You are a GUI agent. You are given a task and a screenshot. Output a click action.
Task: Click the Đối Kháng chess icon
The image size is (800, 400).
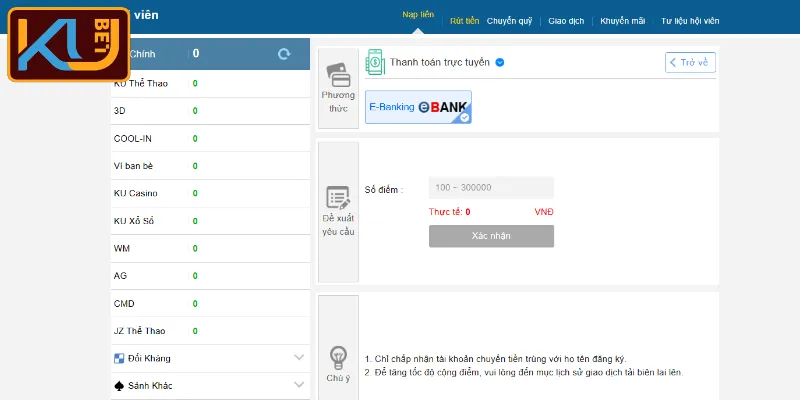(x=119, y=358)
